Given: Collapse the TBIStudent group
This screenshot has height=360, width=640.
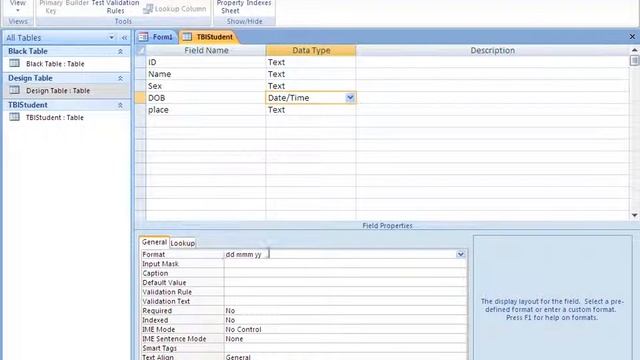Looking at the screenshot, I should point(120,105).
